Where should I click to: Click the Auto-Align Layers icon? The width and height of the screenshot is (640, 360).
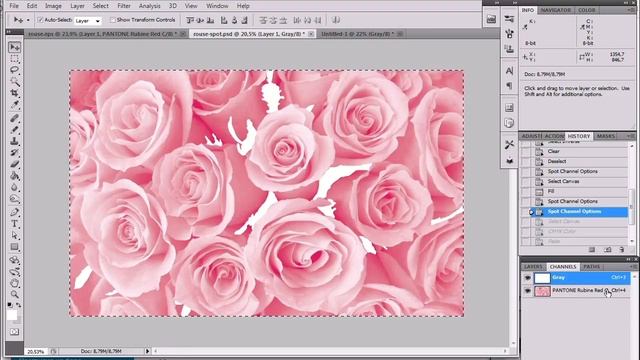point(336,20)
